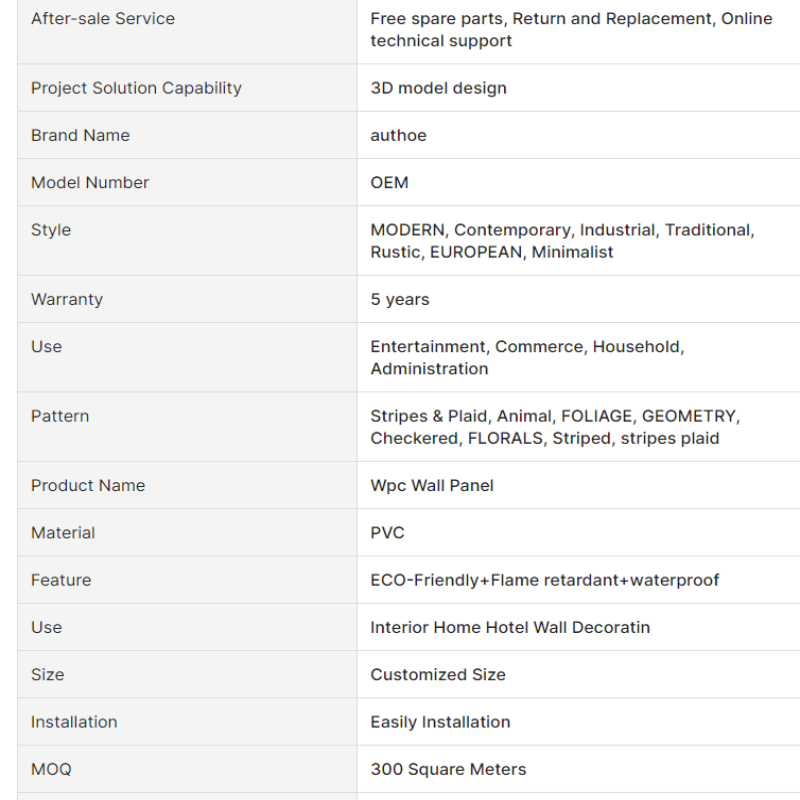This screenshot has width=800, height=800.
Task: Click the Model Number label
Action: (90, 182)
